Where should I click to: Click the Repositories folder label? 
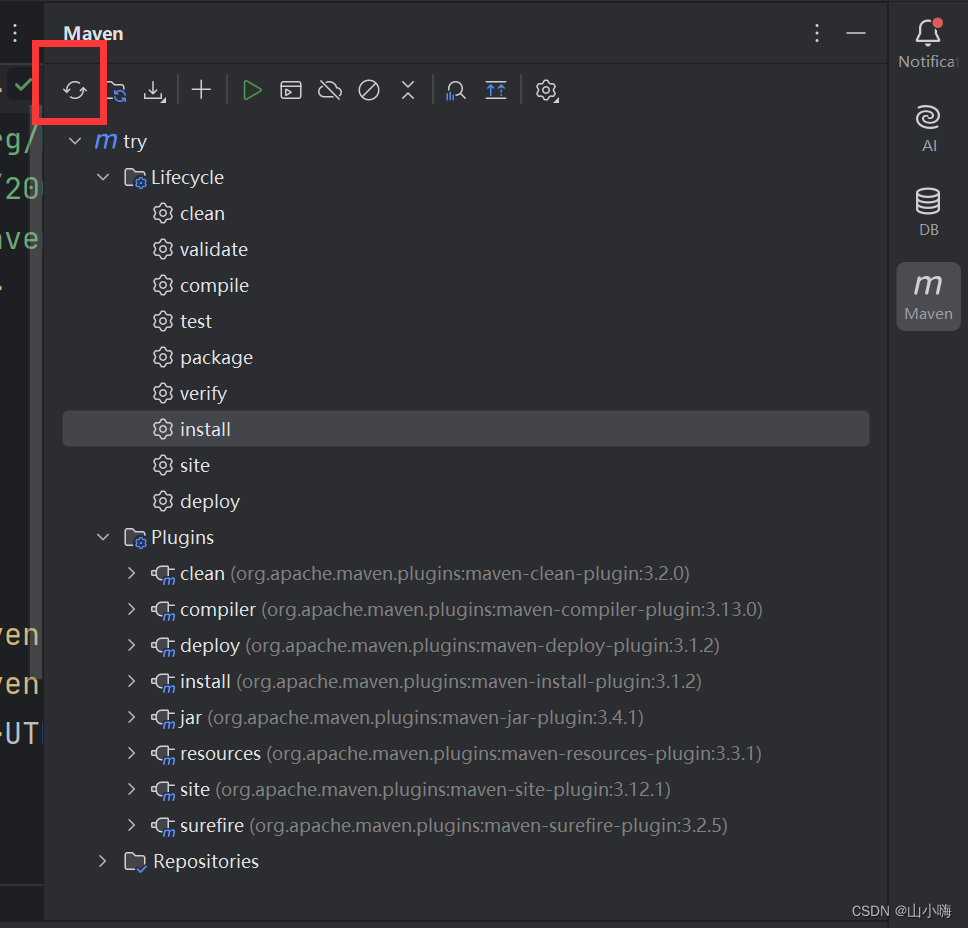pyautogui.click(x=206, y=861)
